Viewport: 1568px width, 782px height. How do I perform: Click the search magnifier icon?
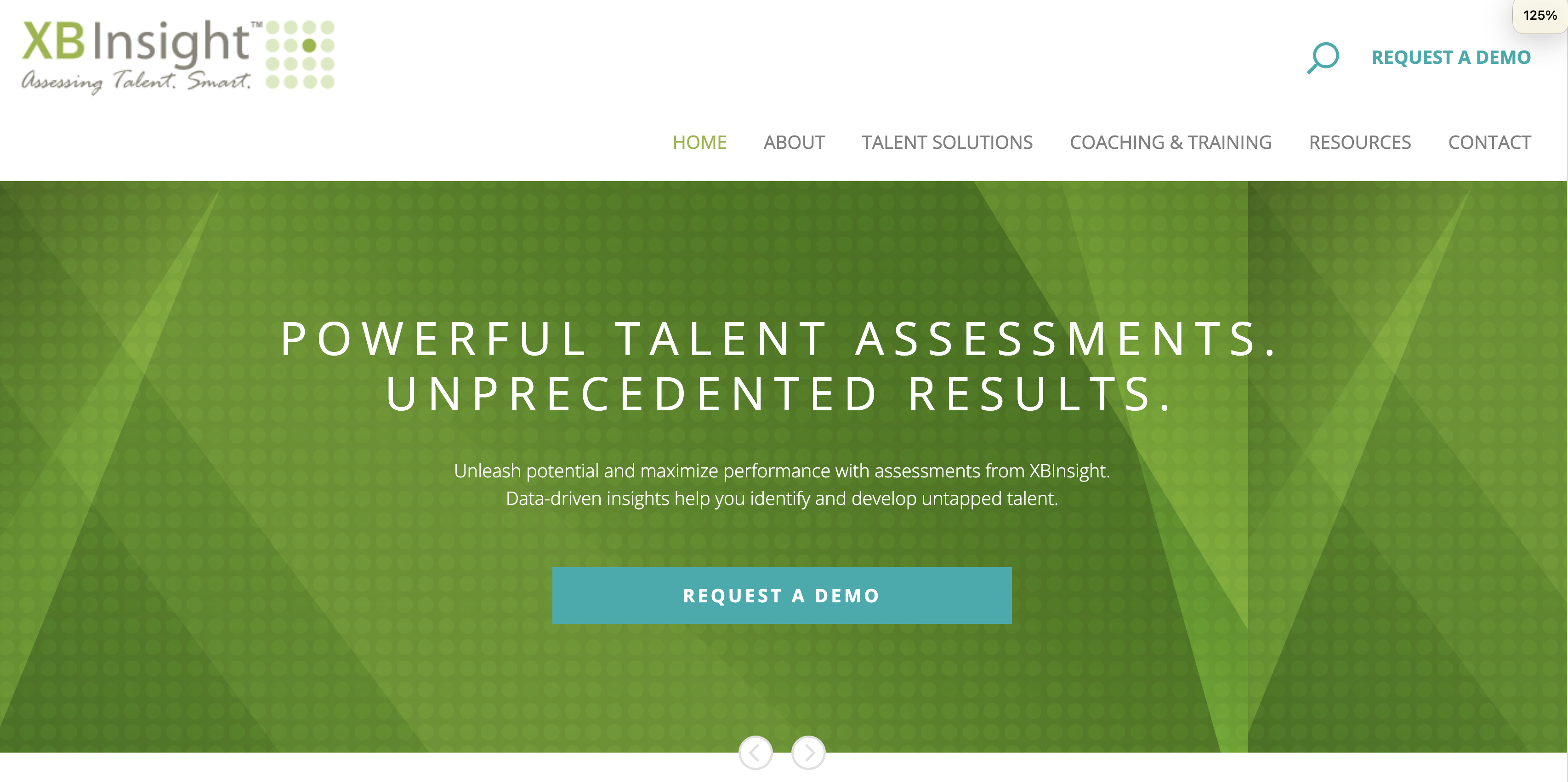click(1320, 57)
